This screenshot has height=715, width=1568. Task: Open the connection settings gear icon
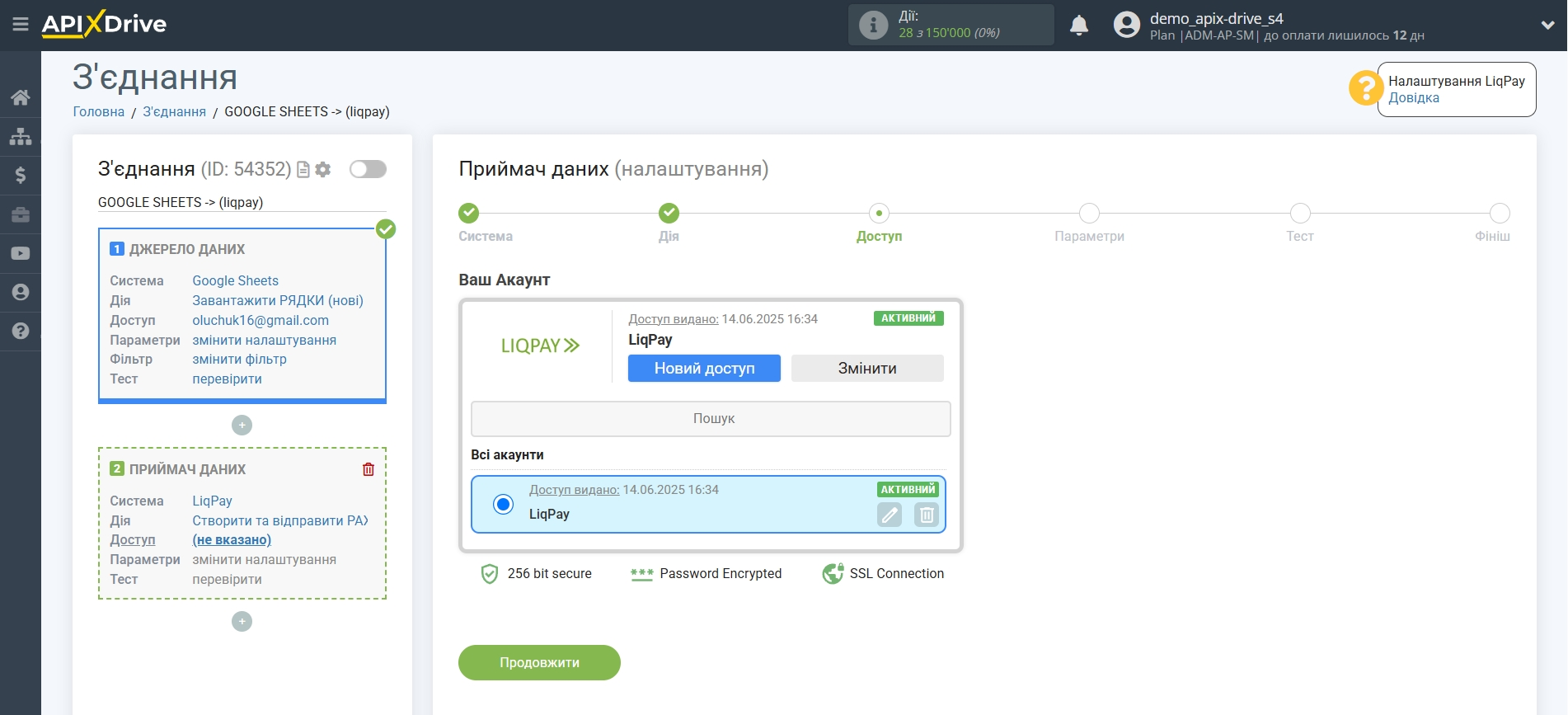tap(323, 169)
